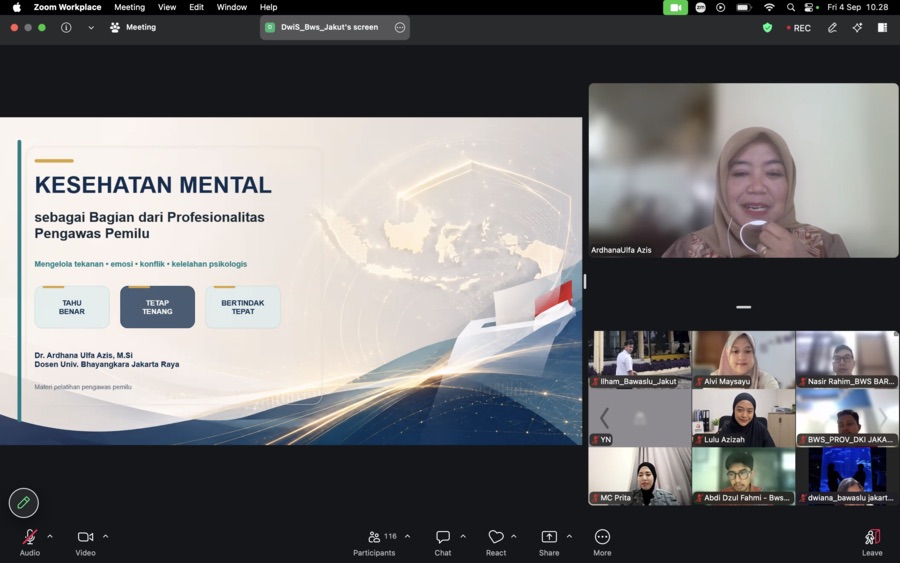Open the Window menu
The width and height of the screenshot is (900, 563).
(231, 7)
